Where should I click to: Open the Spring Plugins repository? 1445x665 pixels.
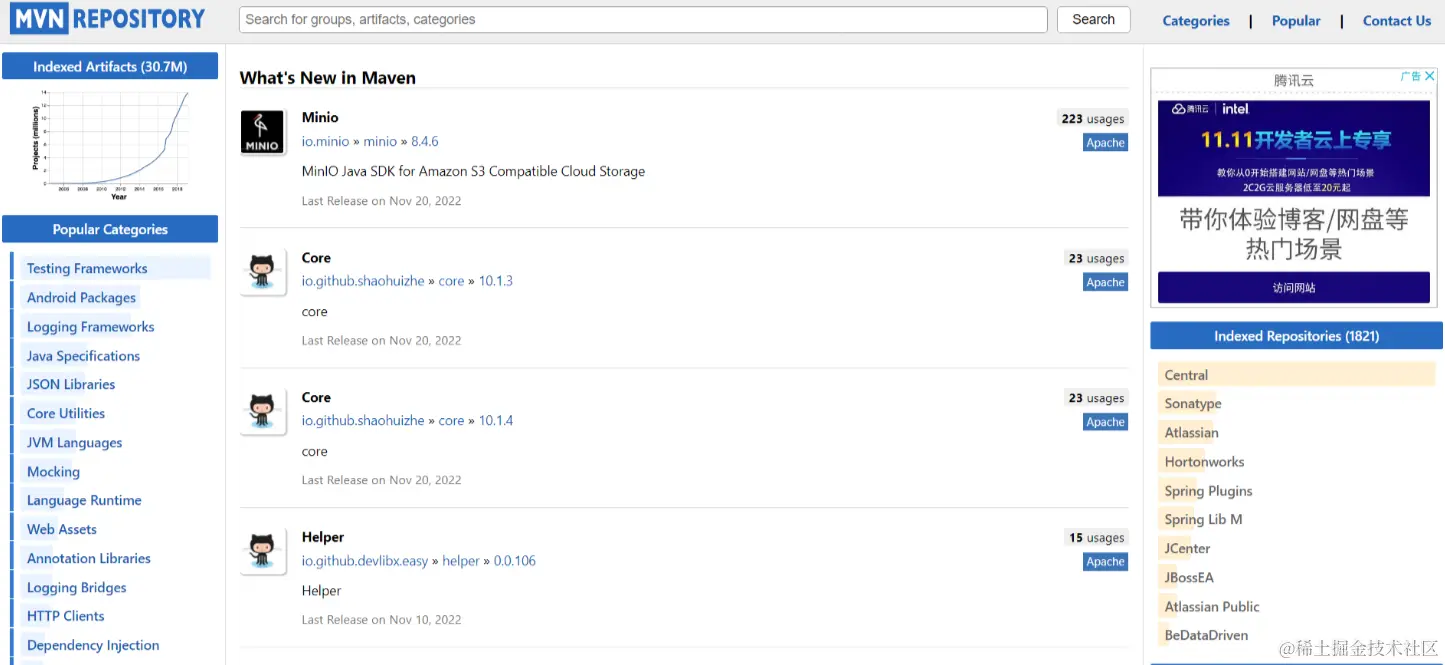[1208, 491]
